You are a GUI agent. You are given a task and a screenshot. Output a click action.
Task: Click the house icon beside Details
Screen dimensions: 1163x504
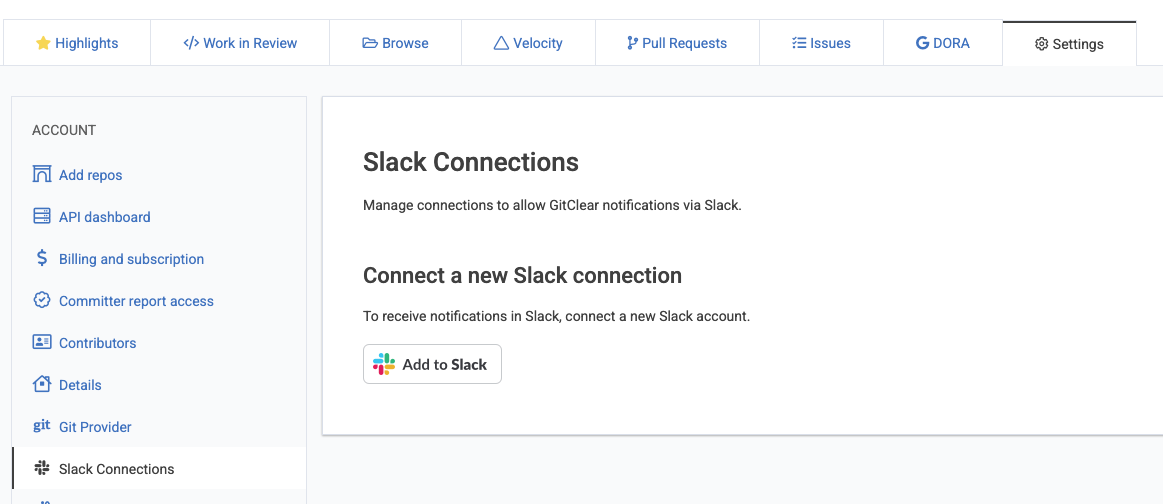point(42,385)
